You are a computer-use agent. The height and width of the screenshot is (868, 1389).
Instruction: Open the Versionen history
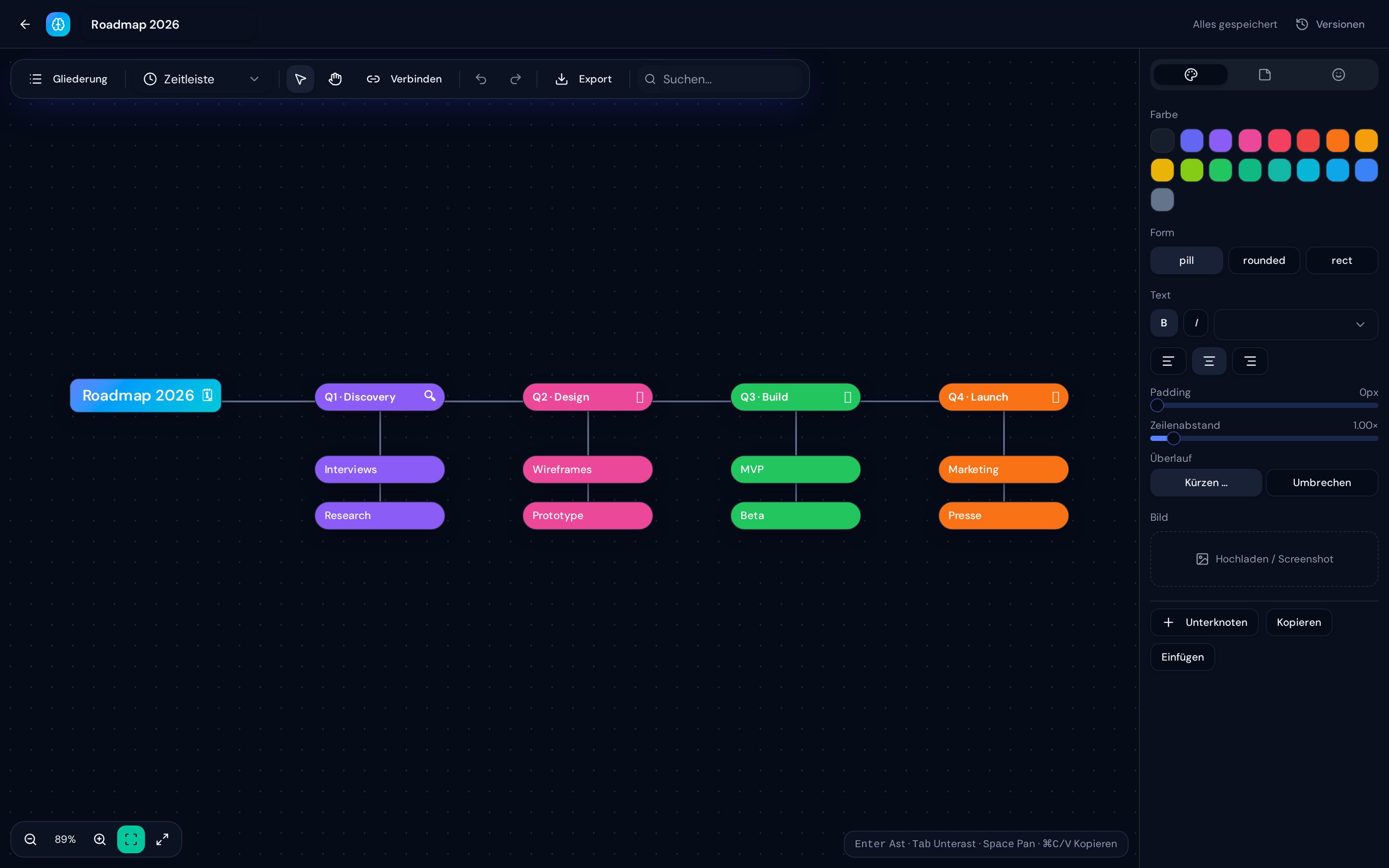pyautogui.click(x=1330, y=24)
